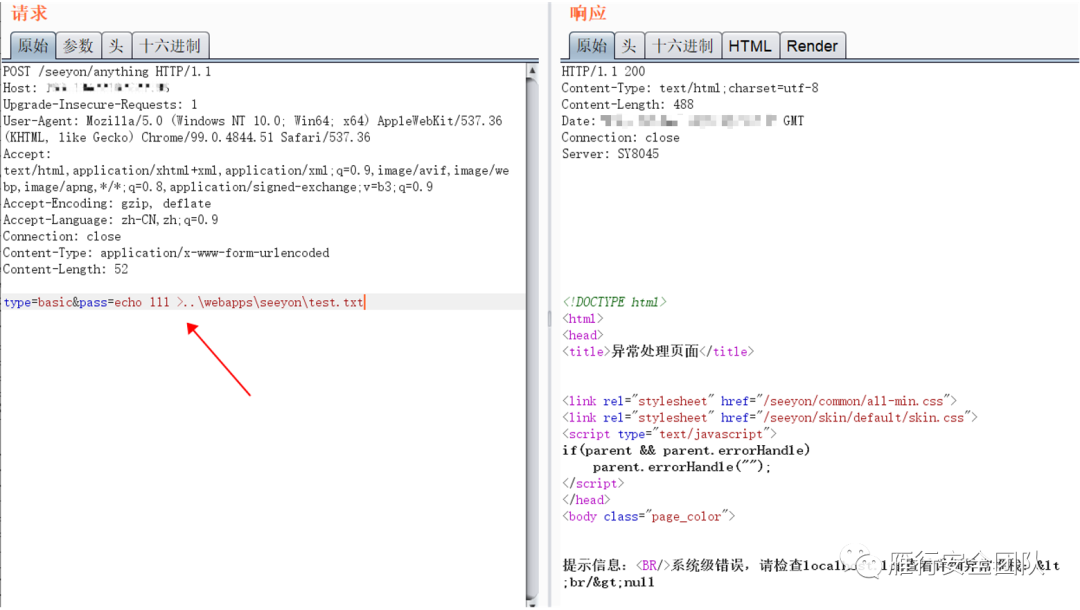Click the <!DOCTYPE html> line in the response
This screenshot has width=1080, height=610.
pos(614,302)
